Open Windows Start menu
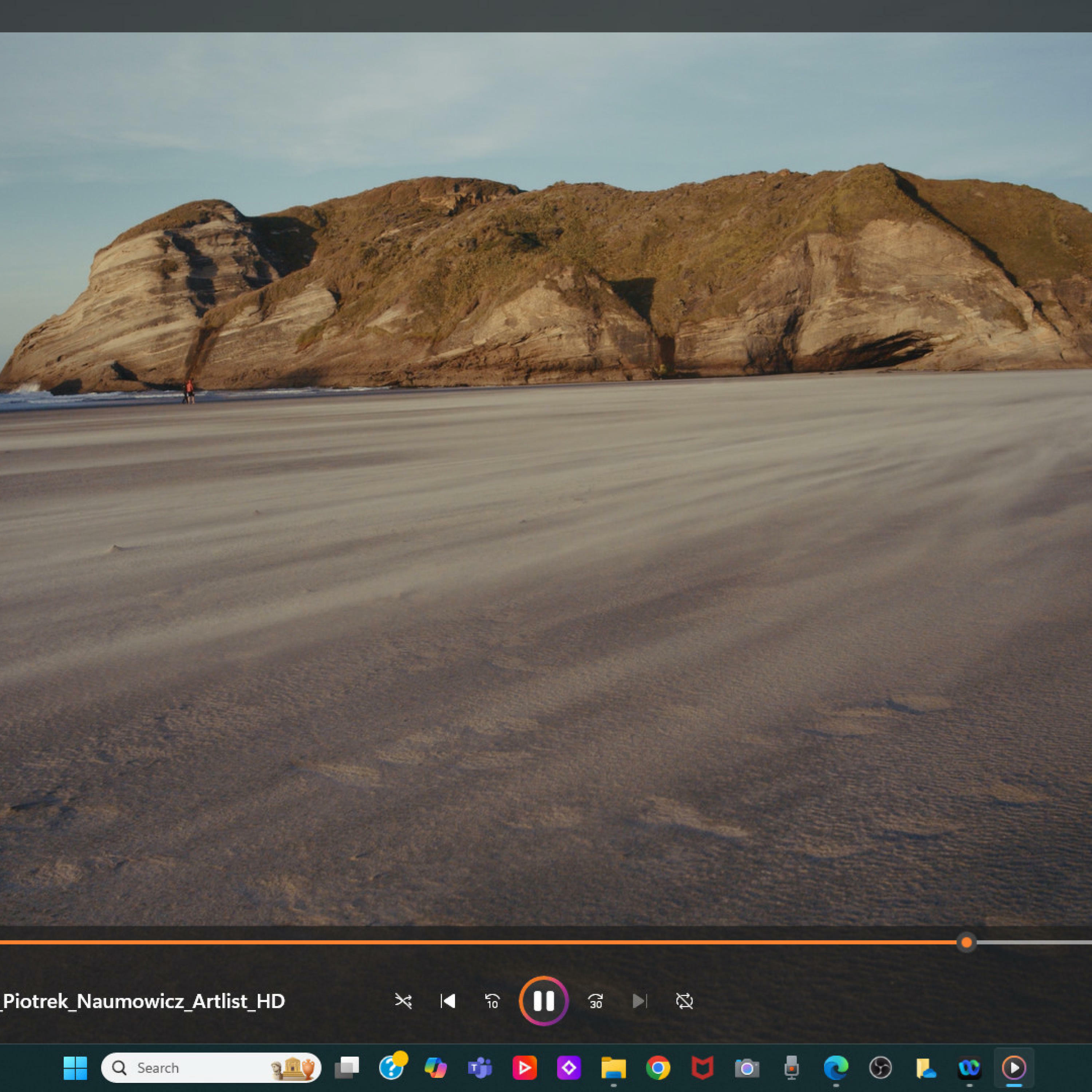 [x=75, y=1068]
